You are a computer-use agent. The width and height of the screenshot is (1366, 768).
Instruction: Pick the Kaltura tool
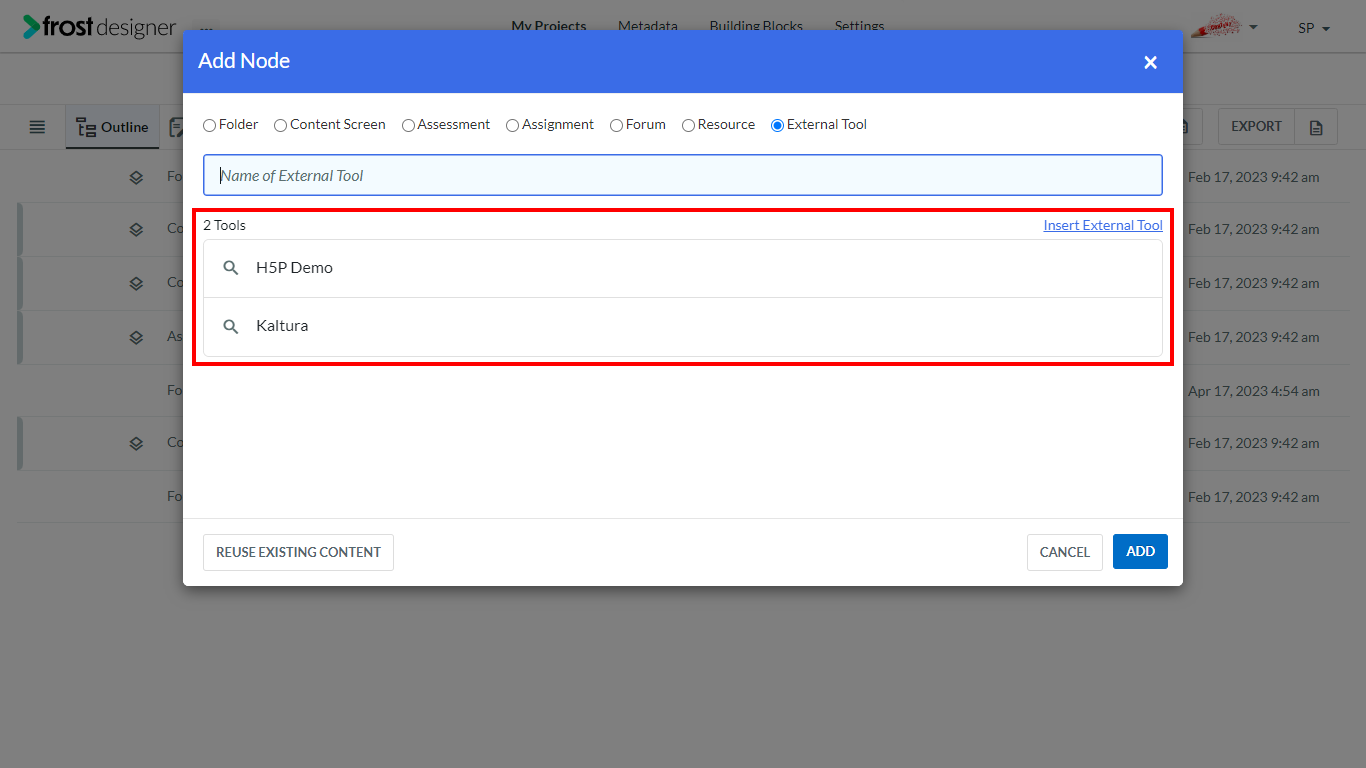click(683, 326)
